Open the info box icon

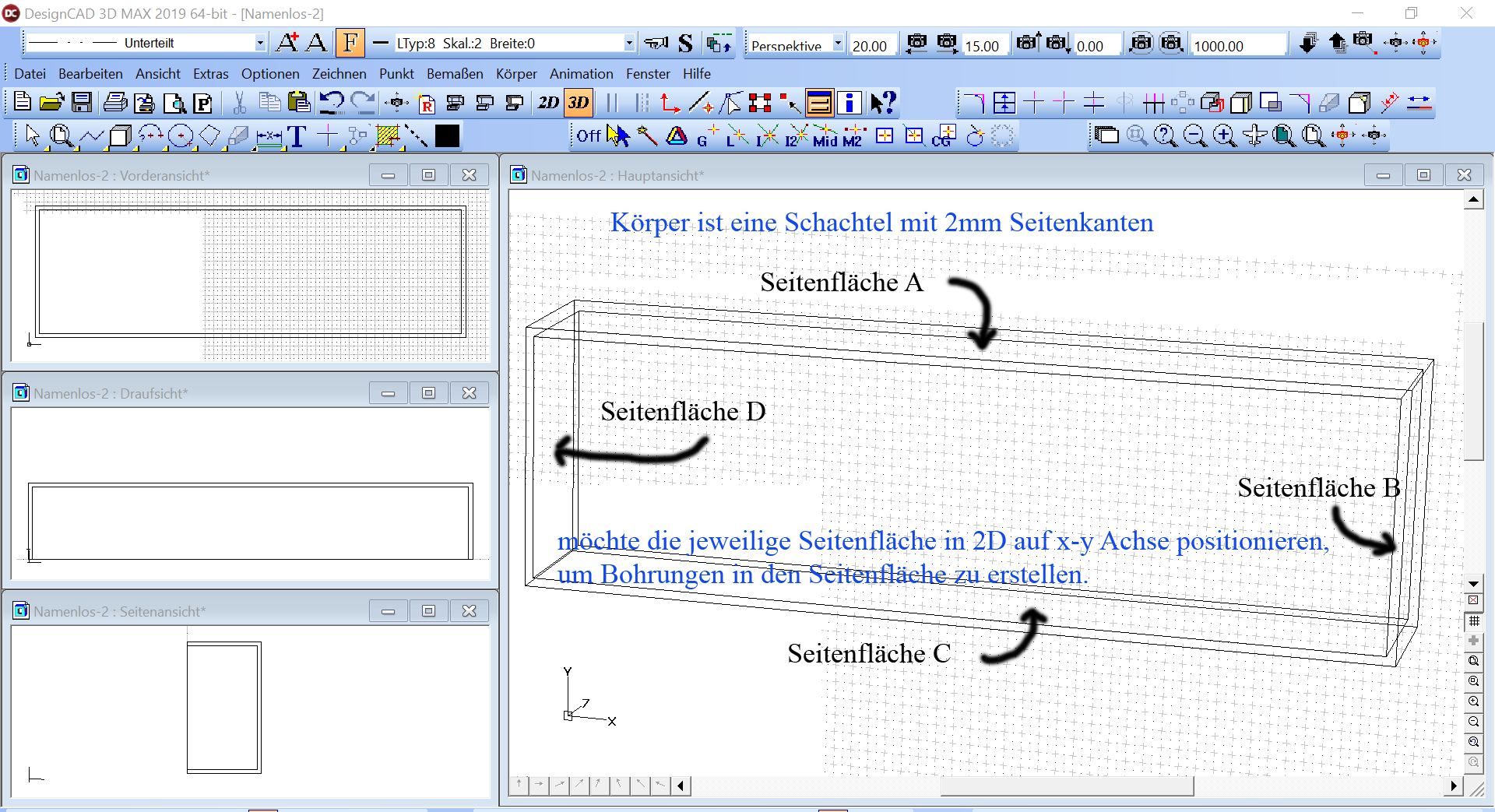(x=850, y=103)
